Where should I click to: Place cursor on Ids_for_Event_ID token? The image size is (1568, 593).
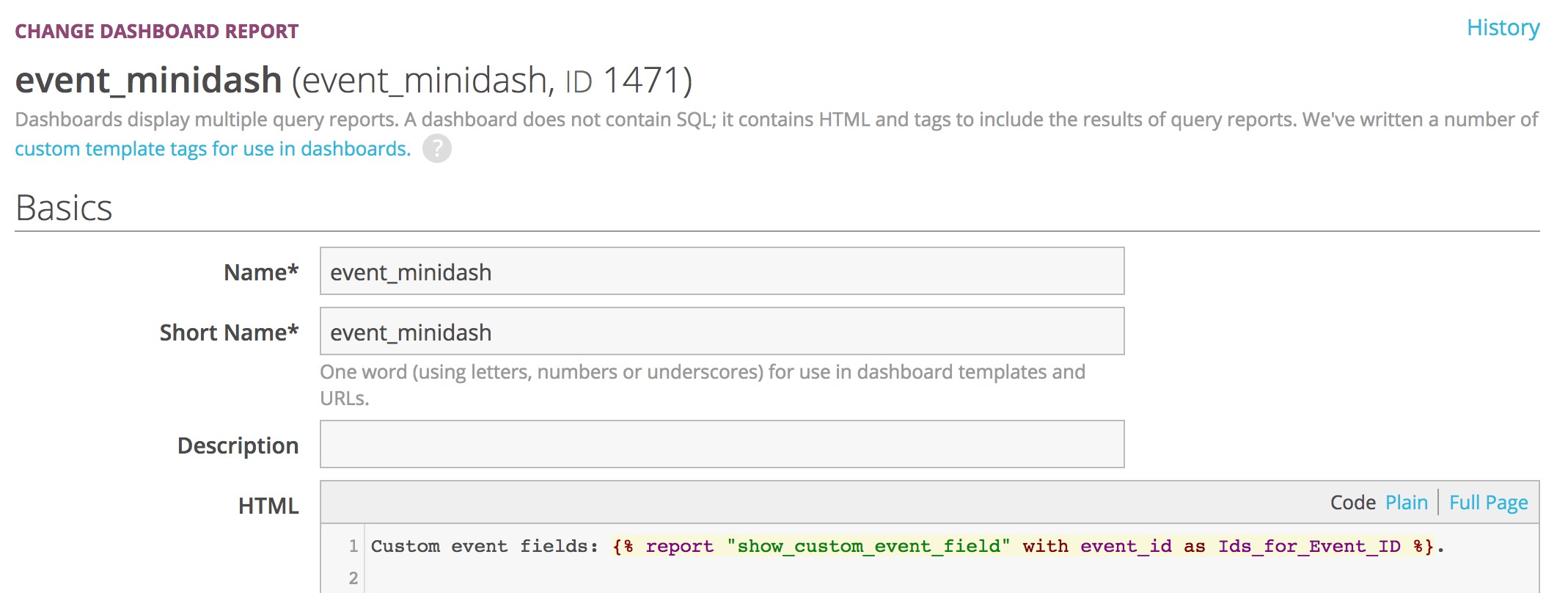1309,546
